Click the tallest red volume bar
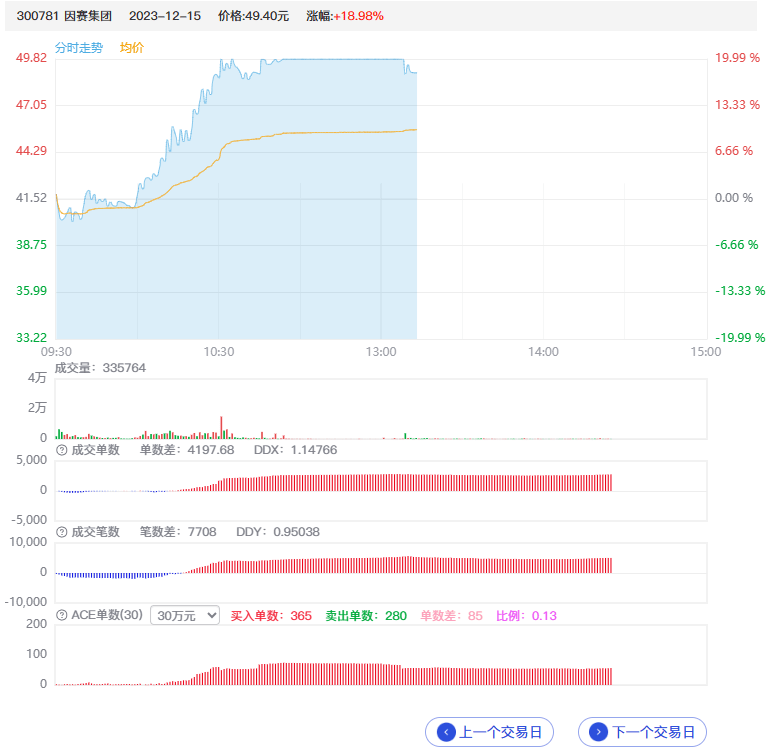The width and height of the screenshot is (766, 755). (221, 427)
